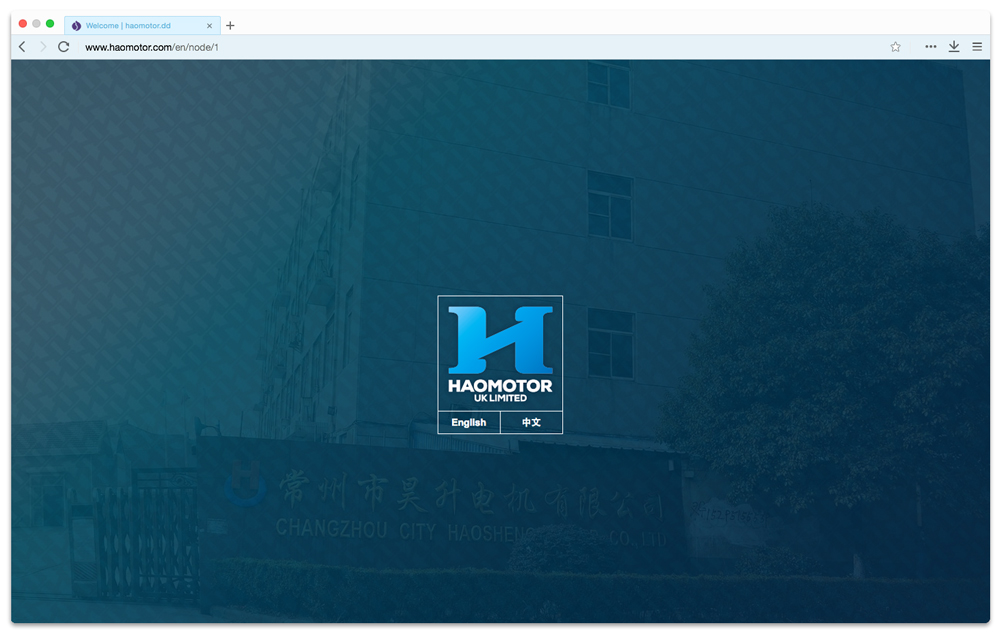Image resolution: width=1000 pixels, height=633 pixels.
Task: Bookmark this page with the star icon
Action: 895,47
